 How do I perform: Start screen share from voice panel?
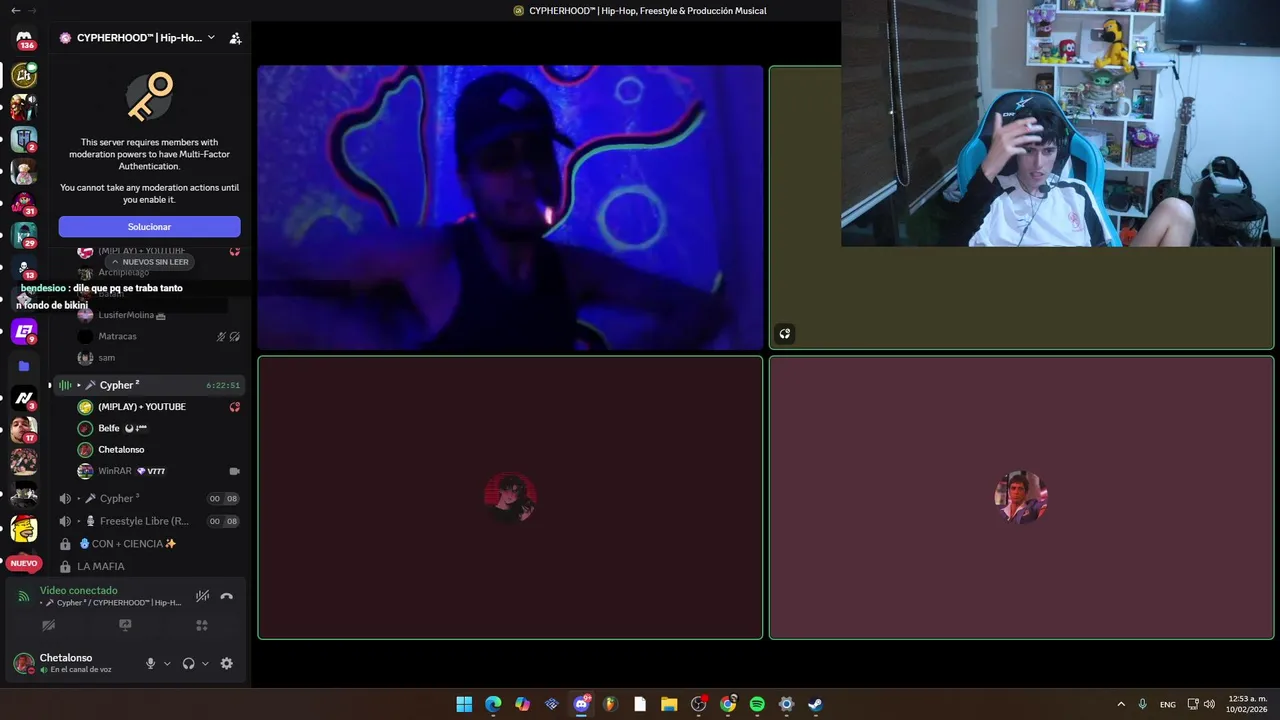pyautogui.click(x=125, y=625)
